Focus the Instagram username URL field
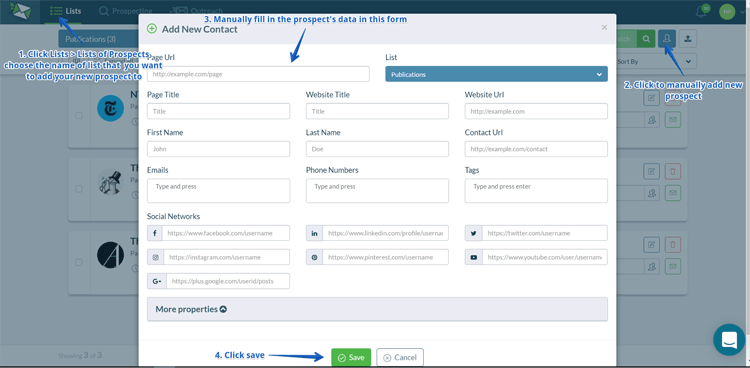This screenshot has width=750, height=368. click(227, 257)
